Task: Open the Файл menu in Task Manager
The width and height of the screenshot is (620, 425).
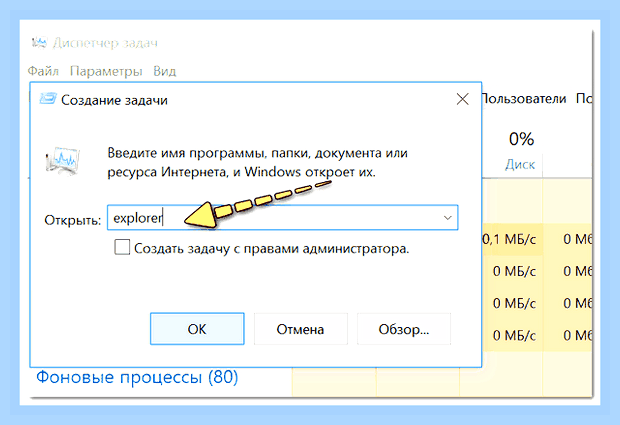Action: coord(43,71)
